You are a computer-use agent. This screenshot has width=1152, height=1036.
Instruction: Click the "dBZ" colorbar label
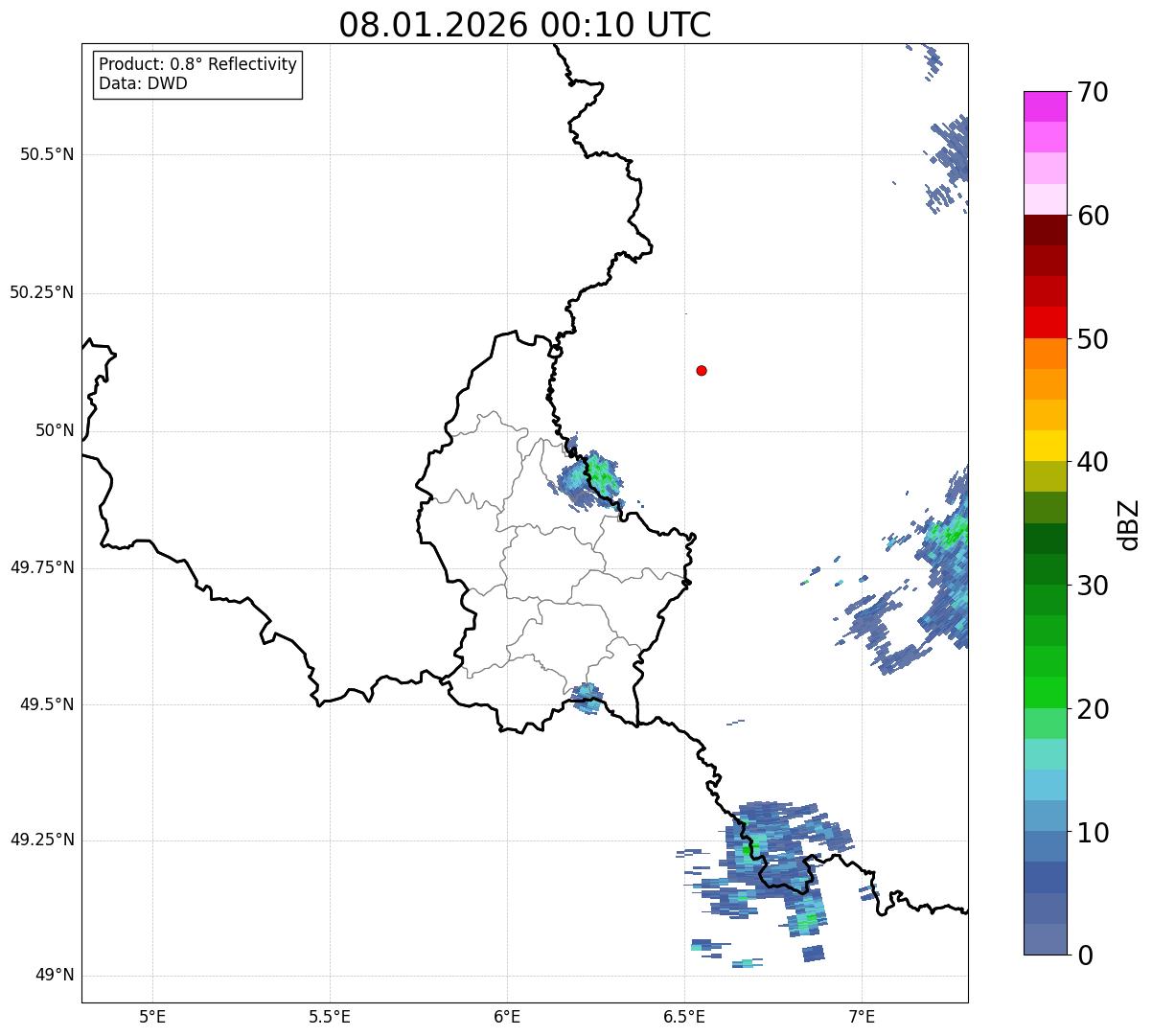pyautogui.click(x=1130, y=524)
